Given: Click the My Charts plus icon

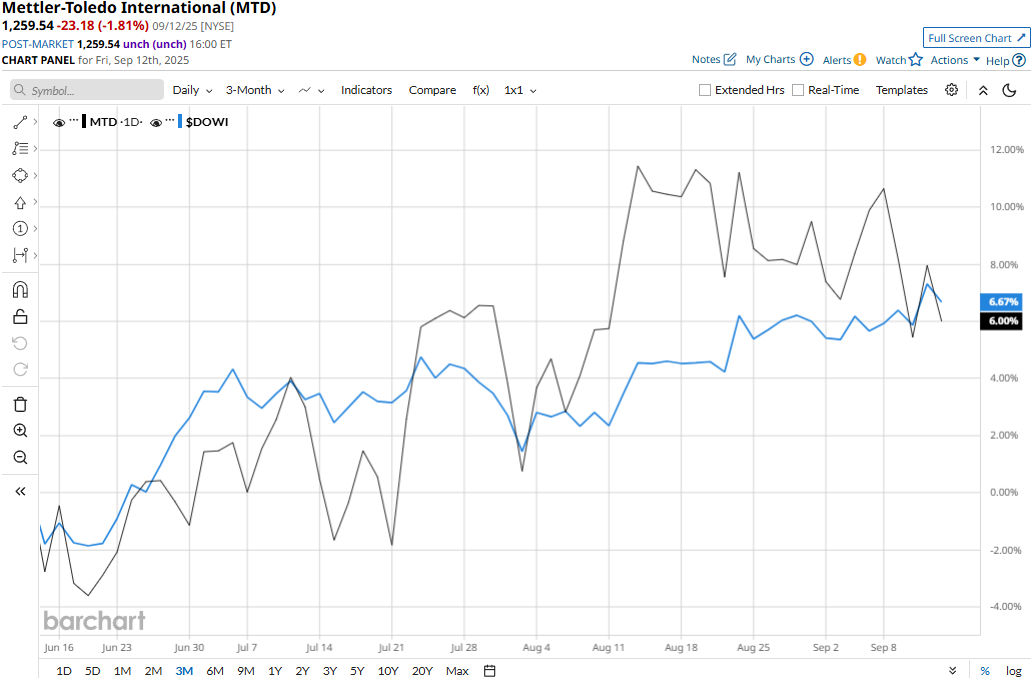Looking at the screenshot, I should pos(806,59).
